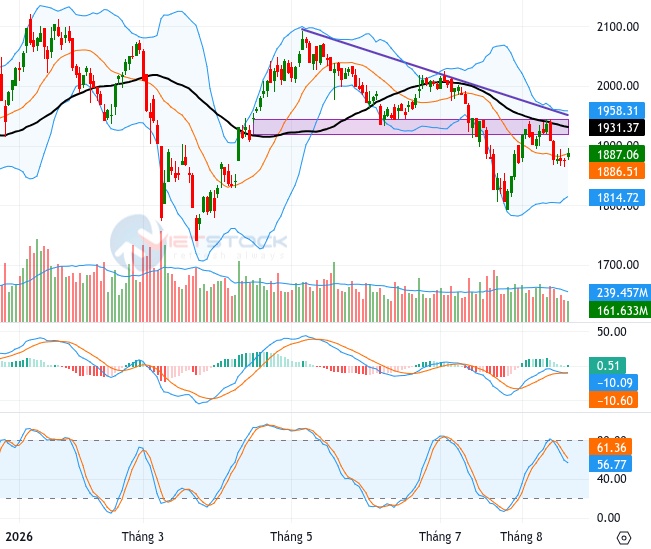Image resolution: width=651 pixels, height=549 pixels.
Task: Click the 239.457M volume average label
Action: [620, 293]
